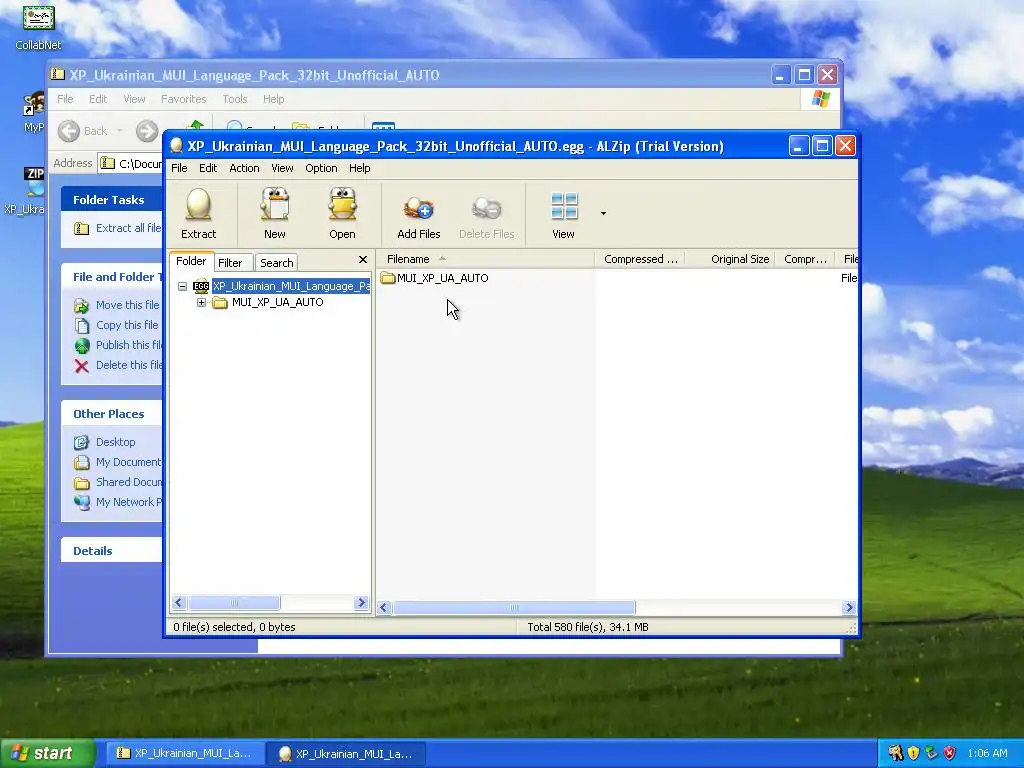The width and height of the screenshot is (1024, 768).
Task: Click the Details panel header in Explorer
Action: coord(112,551)
